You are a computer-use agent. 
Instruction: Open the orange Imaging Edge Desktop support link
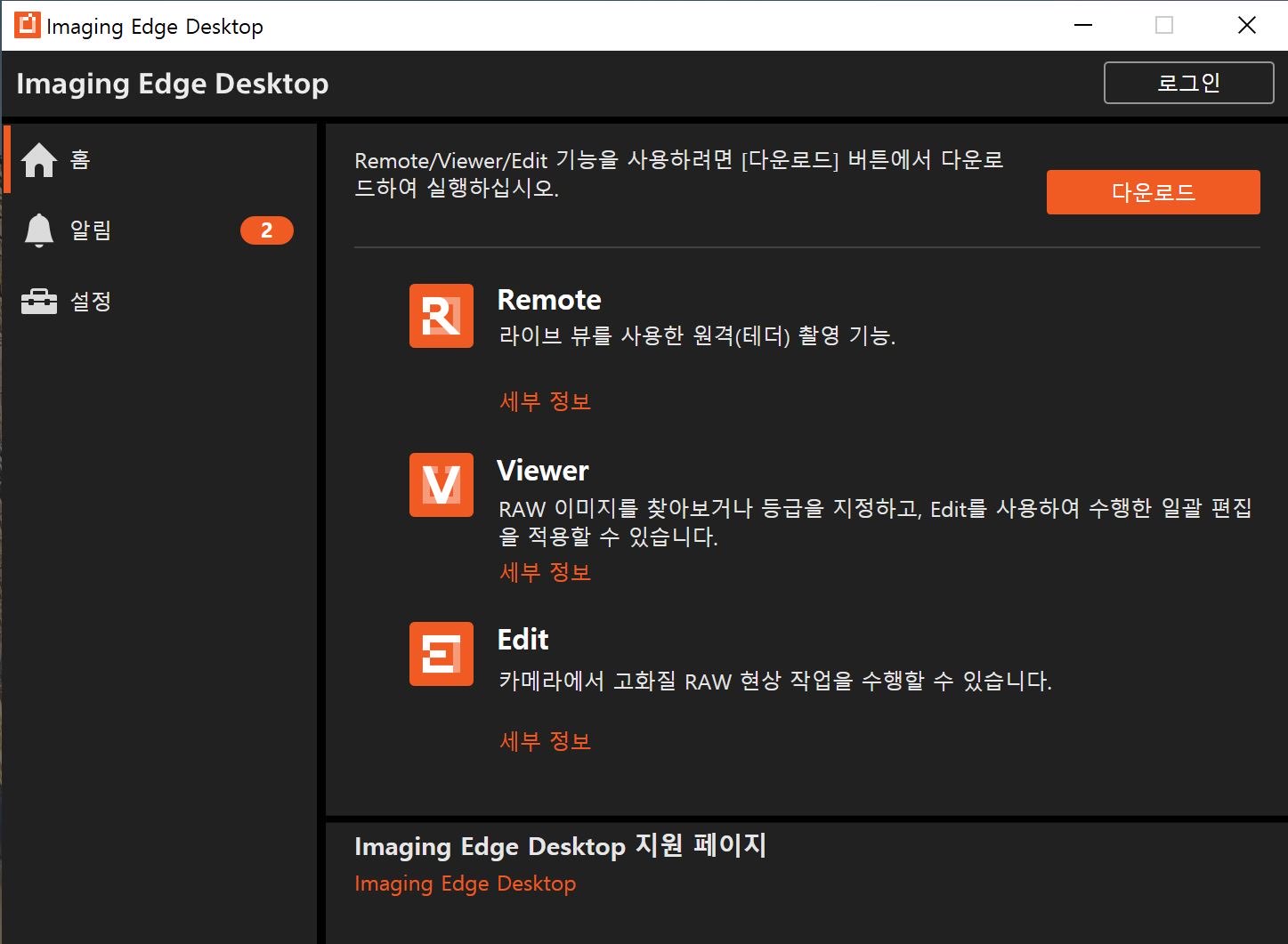(x=466, y=883)
